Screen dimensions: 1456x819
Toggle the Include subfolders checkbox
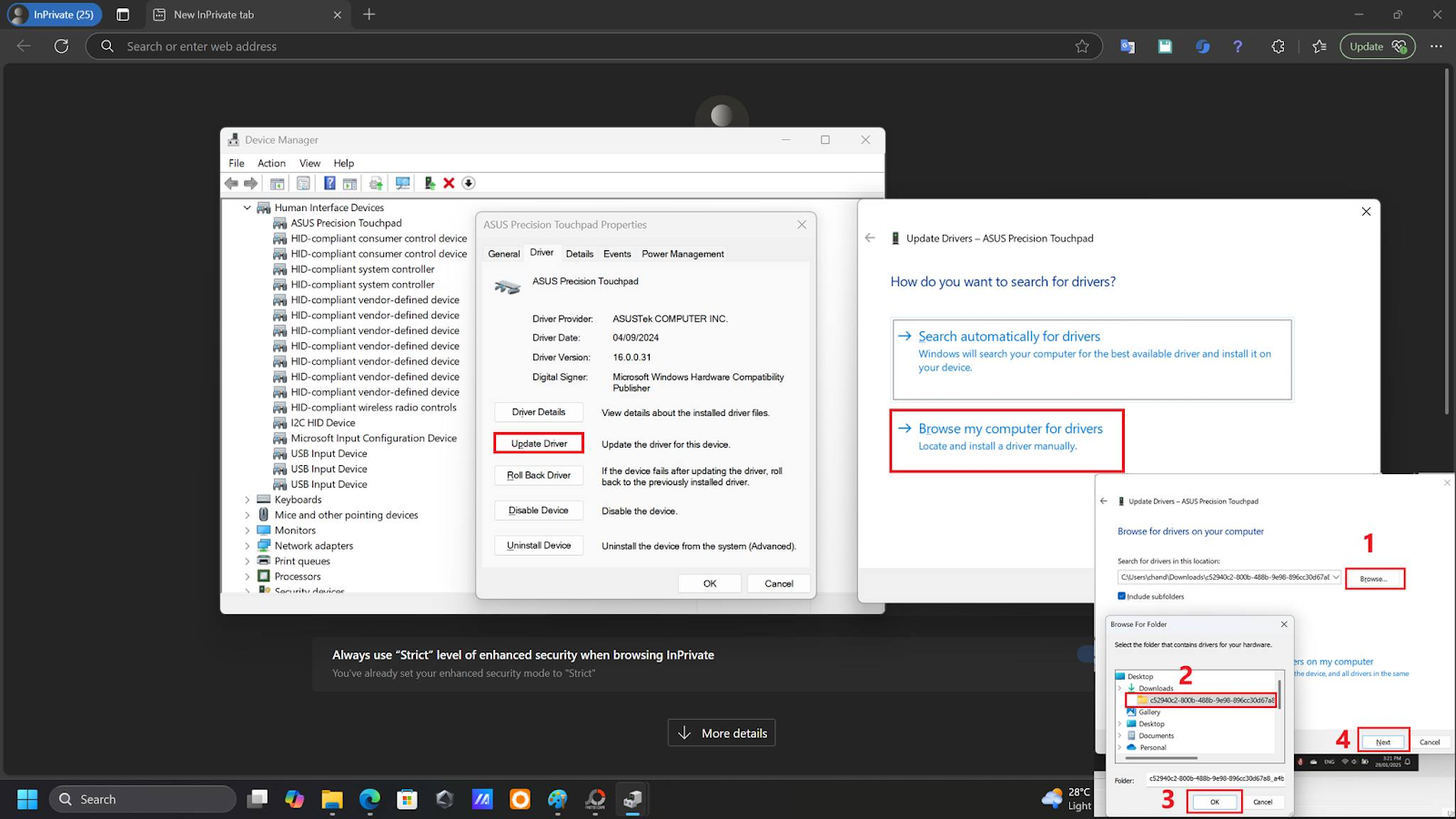pos(1121,596)
